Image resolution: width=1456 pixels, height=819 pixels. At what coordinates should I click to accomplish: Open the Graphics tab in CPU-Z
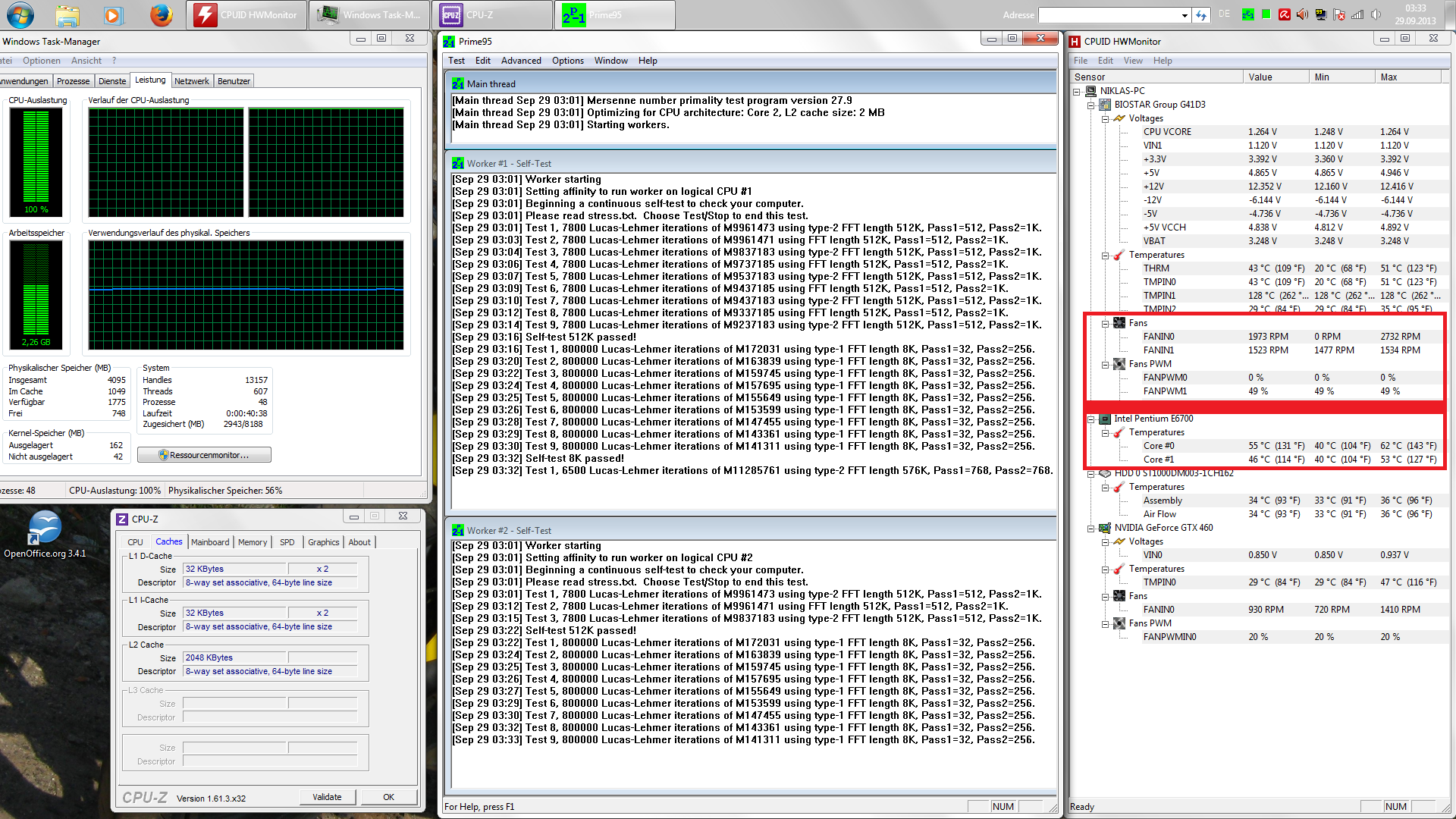click(324, 542)
